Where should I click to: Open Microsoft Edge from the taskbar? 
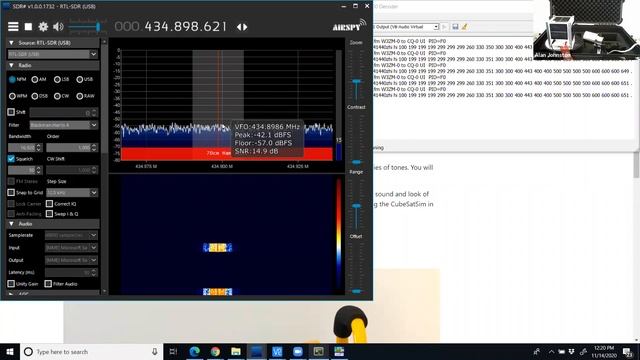(195, 352)
